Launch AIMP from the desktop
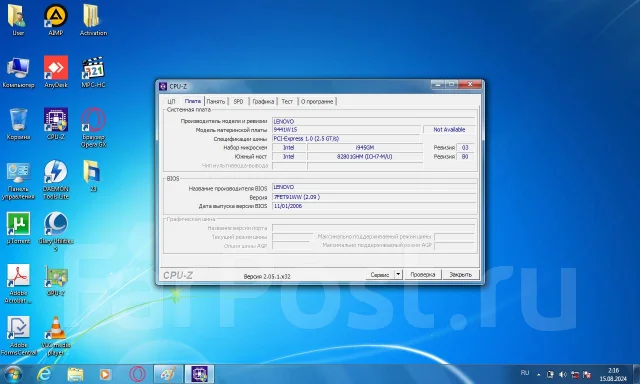 tap(56, 20)
